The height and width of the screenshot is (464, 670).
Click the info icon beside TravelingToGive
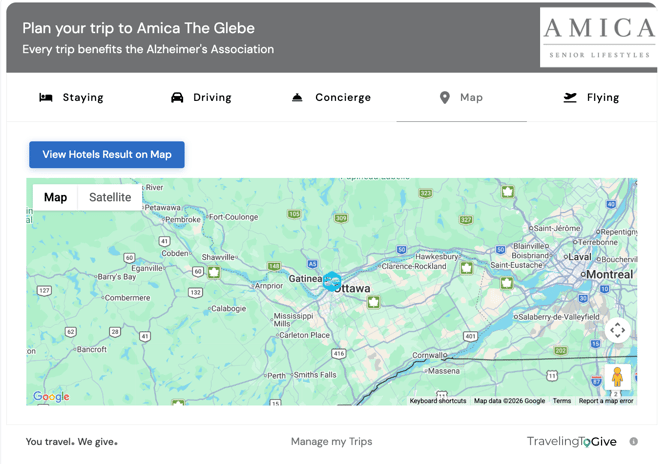coord(633,441)
